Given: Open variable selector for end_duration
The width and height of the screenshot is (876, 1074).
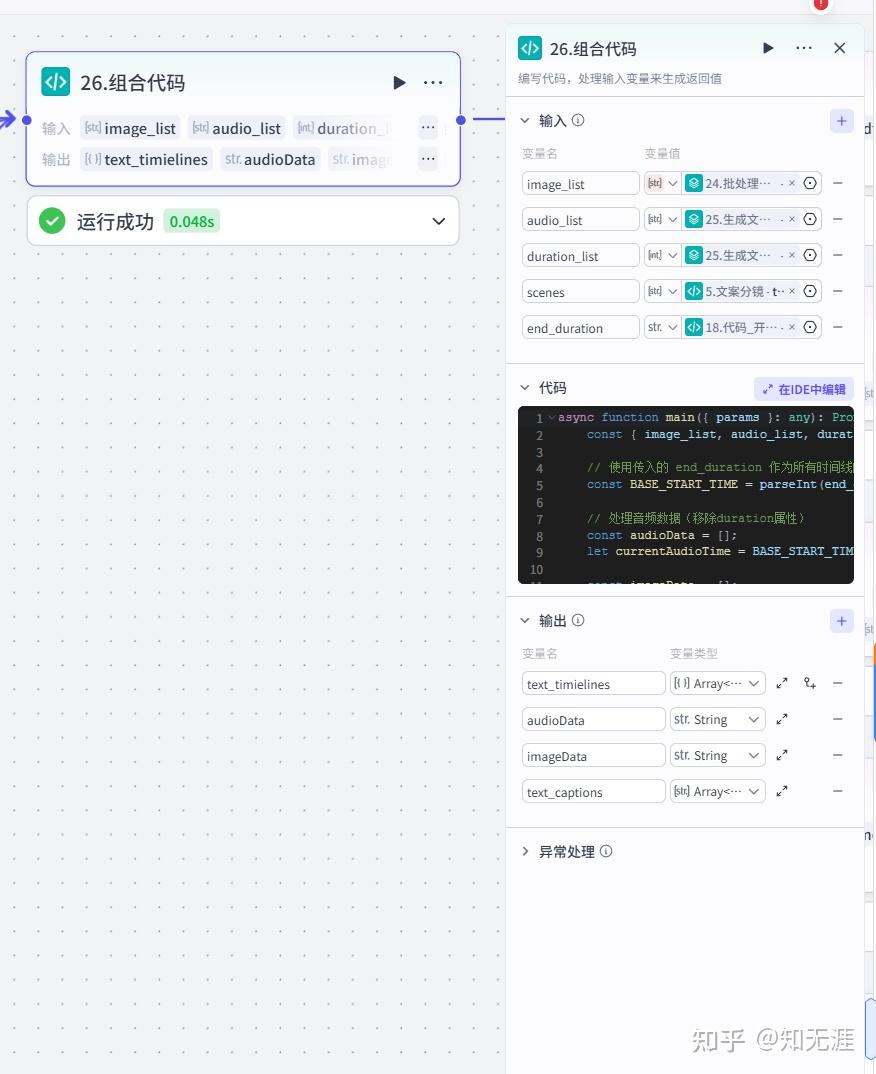Looking at the screenshot, I should point(810,327).
